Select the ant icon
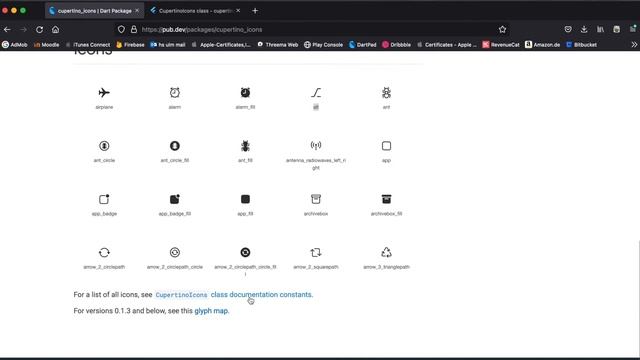Image resolution: width=640 pixels, height=360 pixels. [386, 93]
